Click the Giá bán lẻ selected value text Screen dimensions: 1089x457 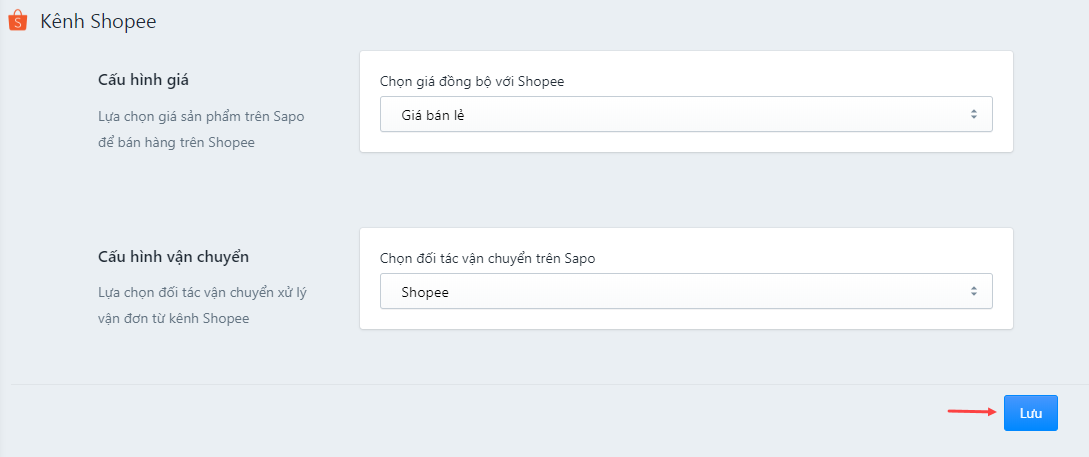tap(433, 115)
